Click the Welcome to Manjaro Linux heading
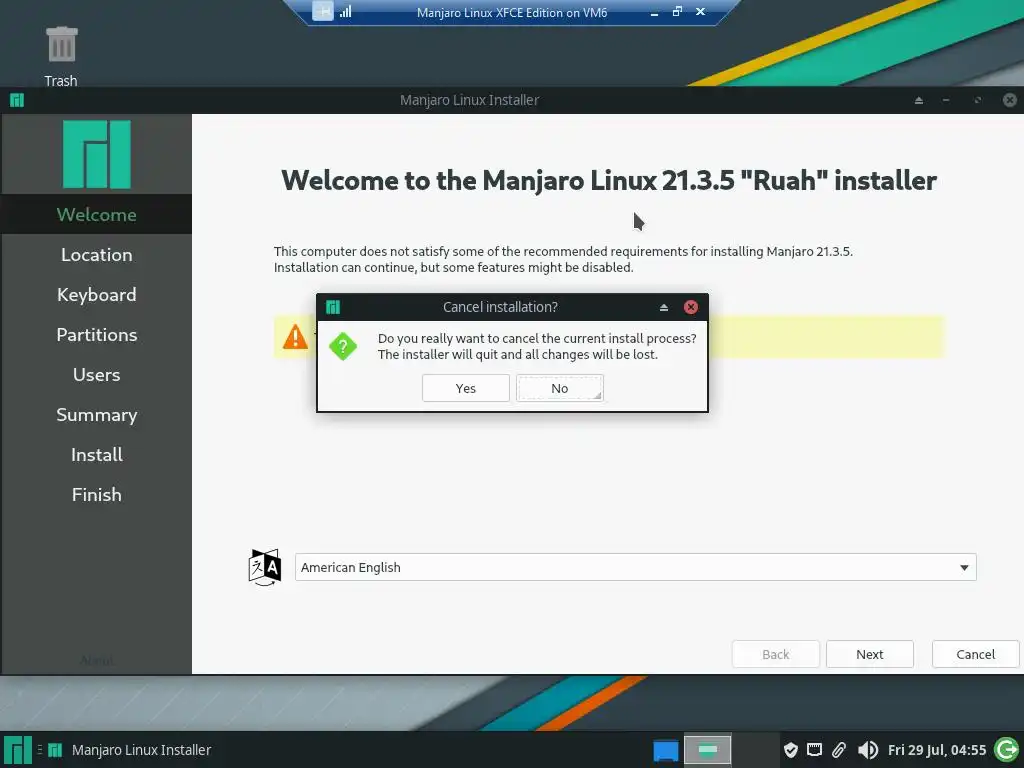This screenshot has height=768, width=1024. 609,180
